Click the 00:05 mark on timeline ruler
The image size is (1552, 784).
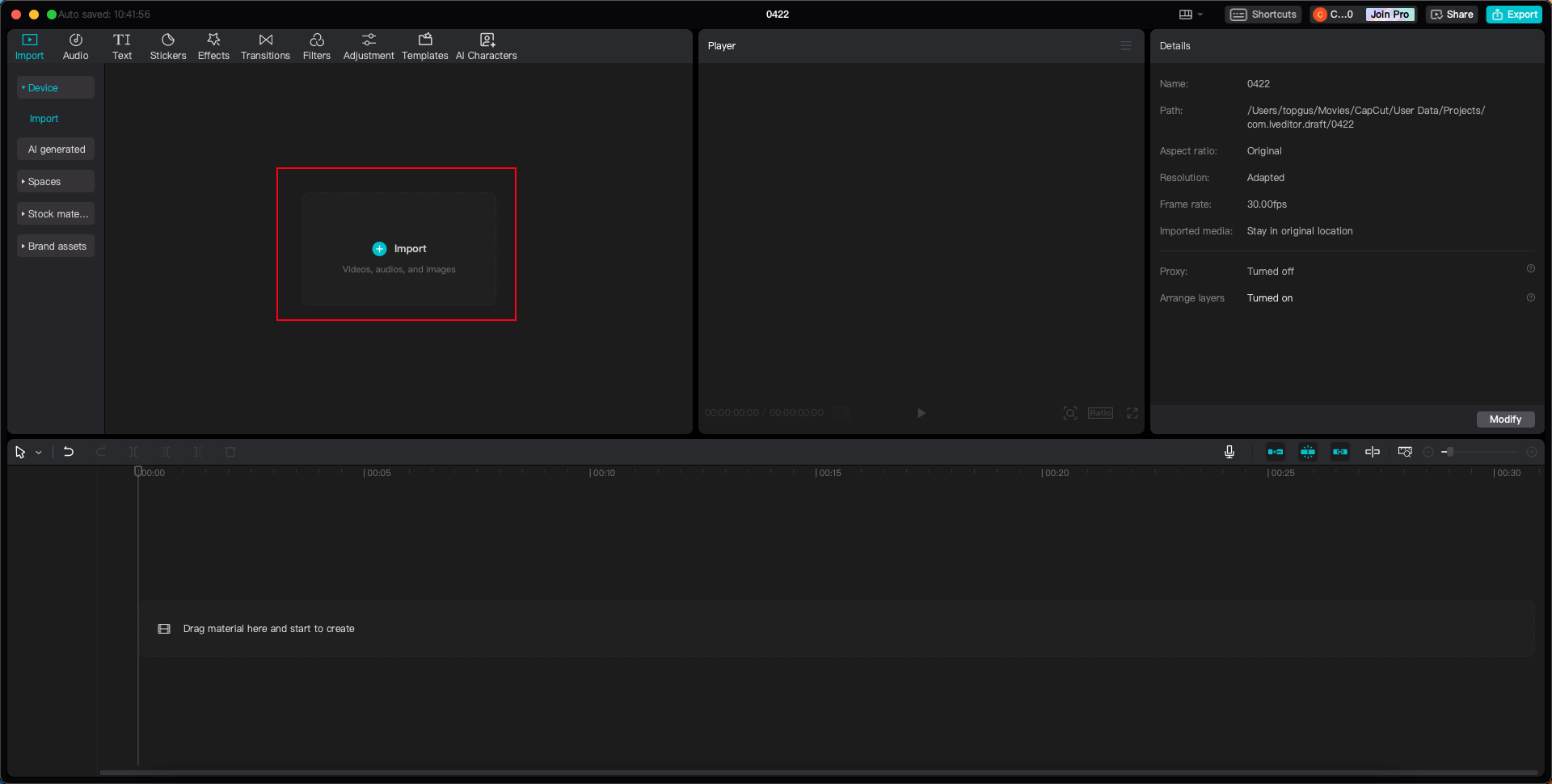tap(377, 473)
